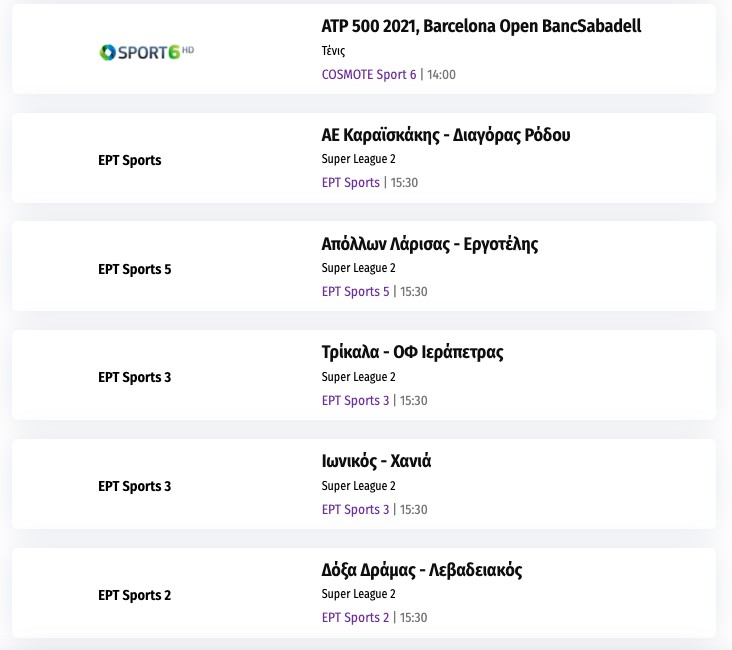Click bold EPT Sports 3 beside Τρίκαλα match

(x=135, y=378)
